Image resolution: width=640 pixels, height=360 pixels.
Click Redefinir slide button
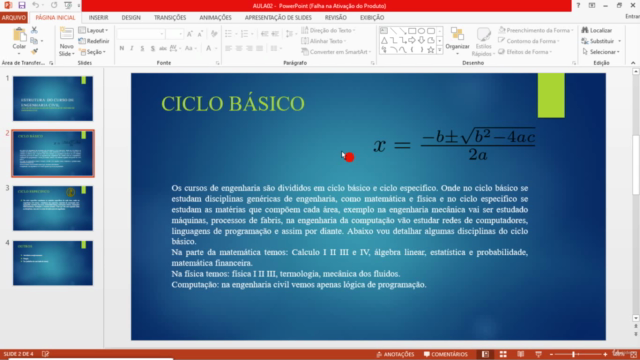pos(94,41)
